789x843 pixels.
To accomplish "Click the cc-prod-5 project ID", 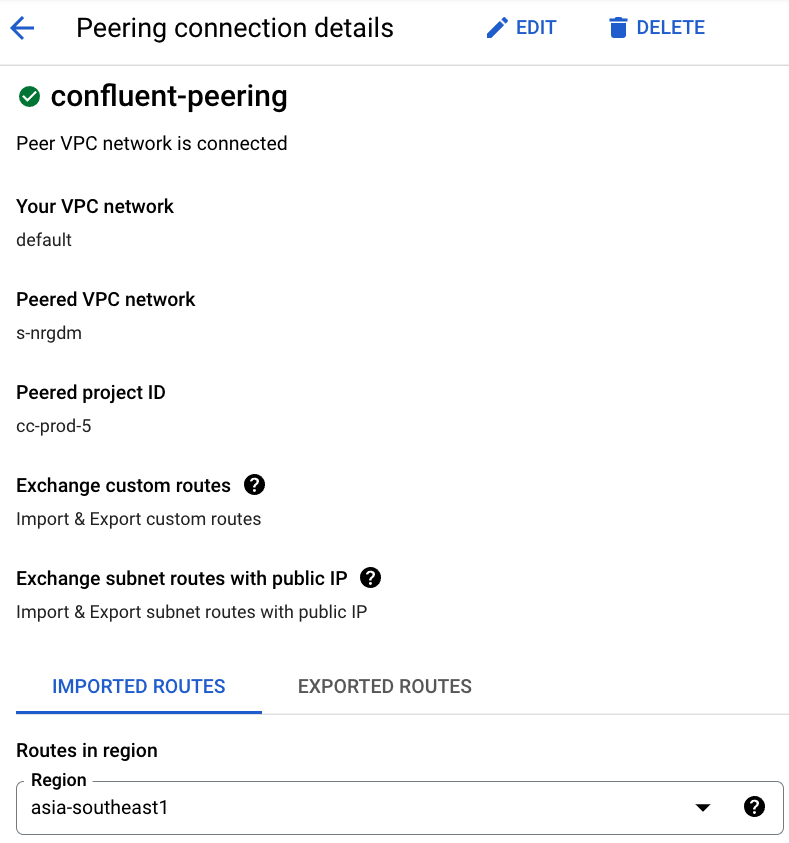I will pos(55,426).
